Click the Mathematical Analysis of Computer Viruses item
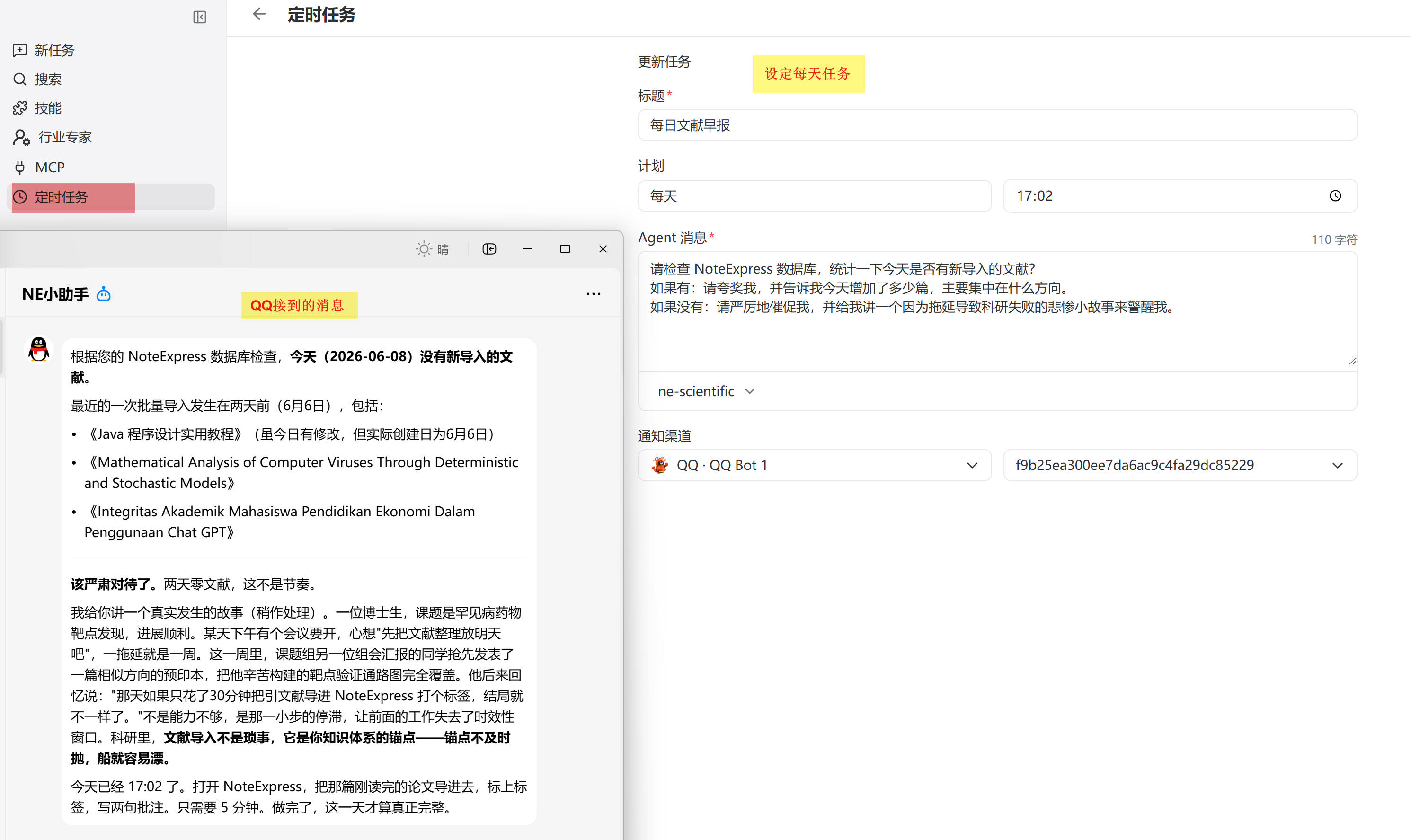Image resolution: width=1411 pixels, height=840 pixels. (x=301, y=473)
